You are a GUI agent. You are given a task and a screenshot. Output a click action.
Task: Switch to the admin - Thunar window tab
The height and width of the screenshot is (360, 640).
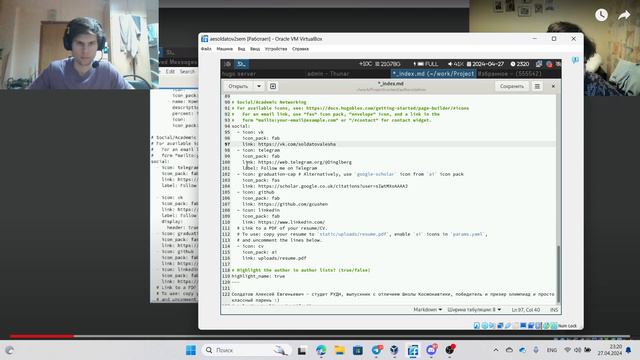[x=328, y=74]
